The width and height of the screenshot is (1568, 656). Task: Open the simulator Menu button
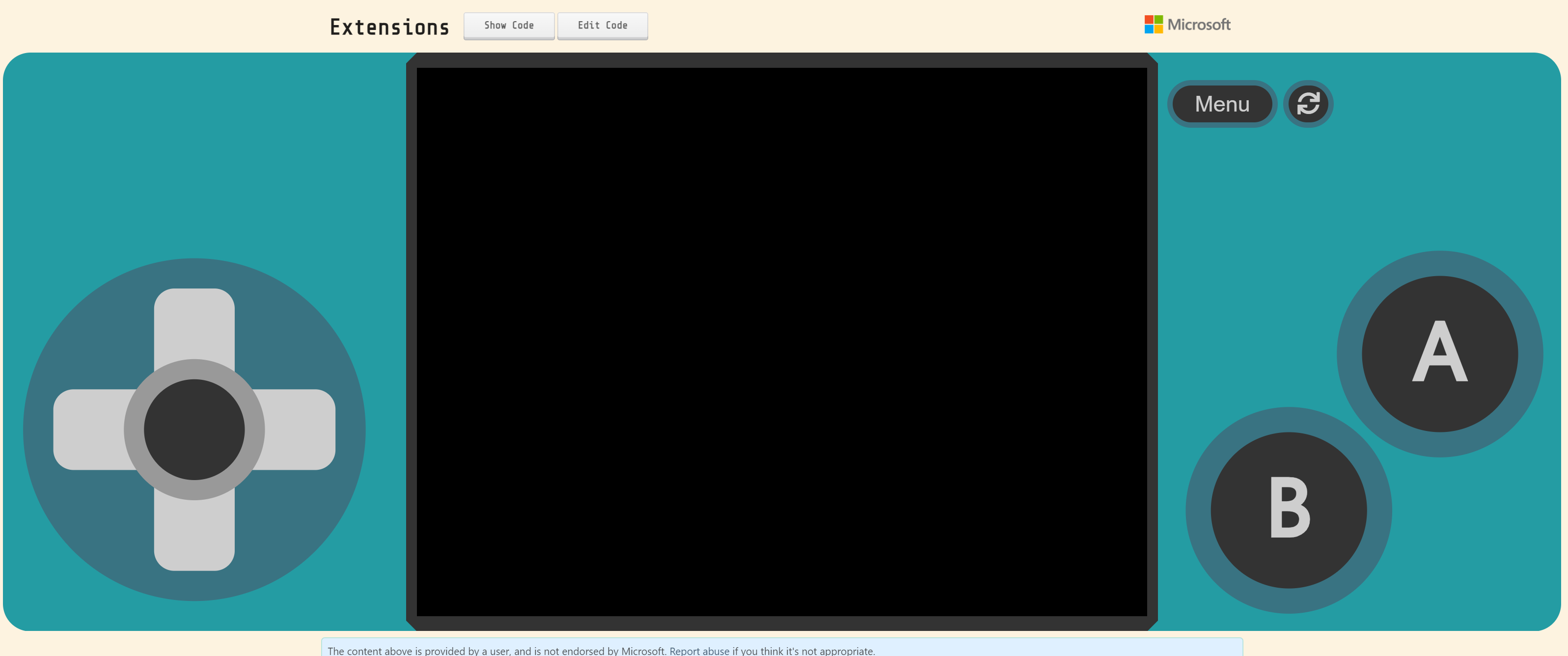pos(1222,104)
